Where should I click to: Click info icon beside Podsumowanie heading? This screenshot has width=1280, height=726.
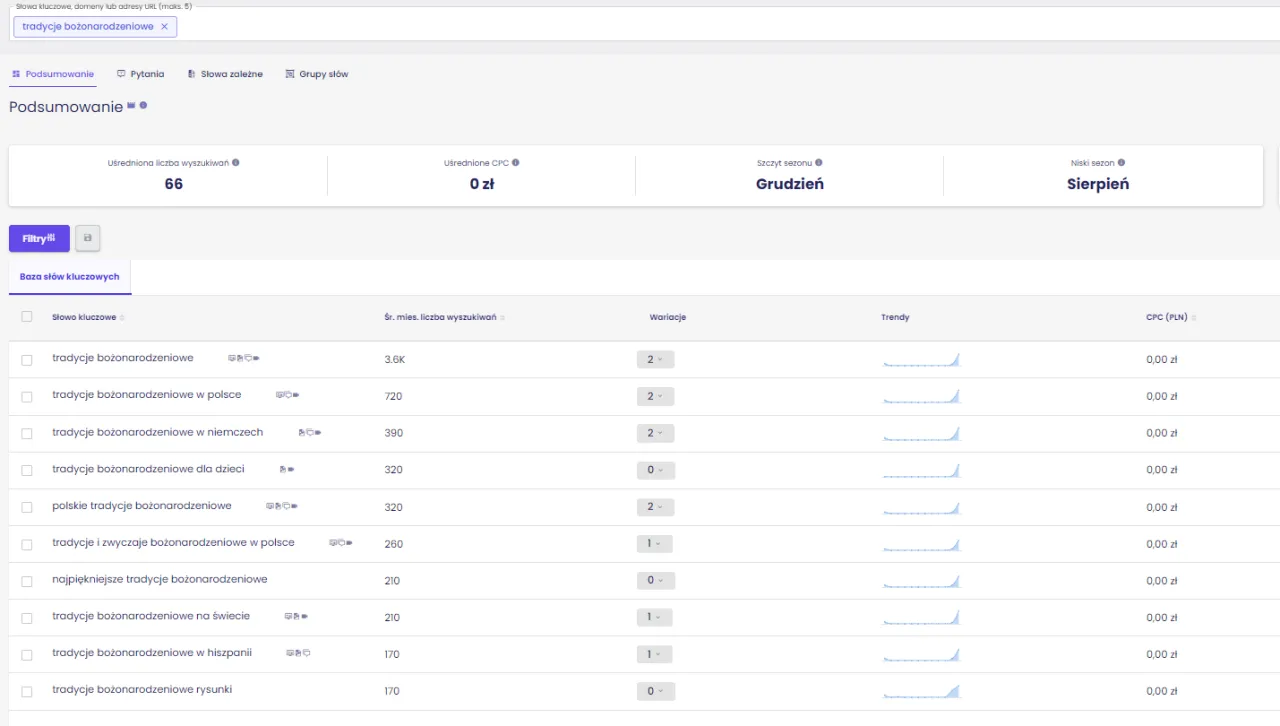click(x=144, y=105)
